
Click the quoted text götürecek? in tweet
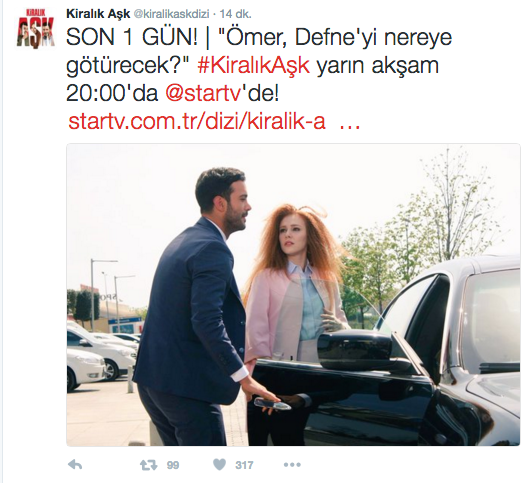click(x=129, y=66)
